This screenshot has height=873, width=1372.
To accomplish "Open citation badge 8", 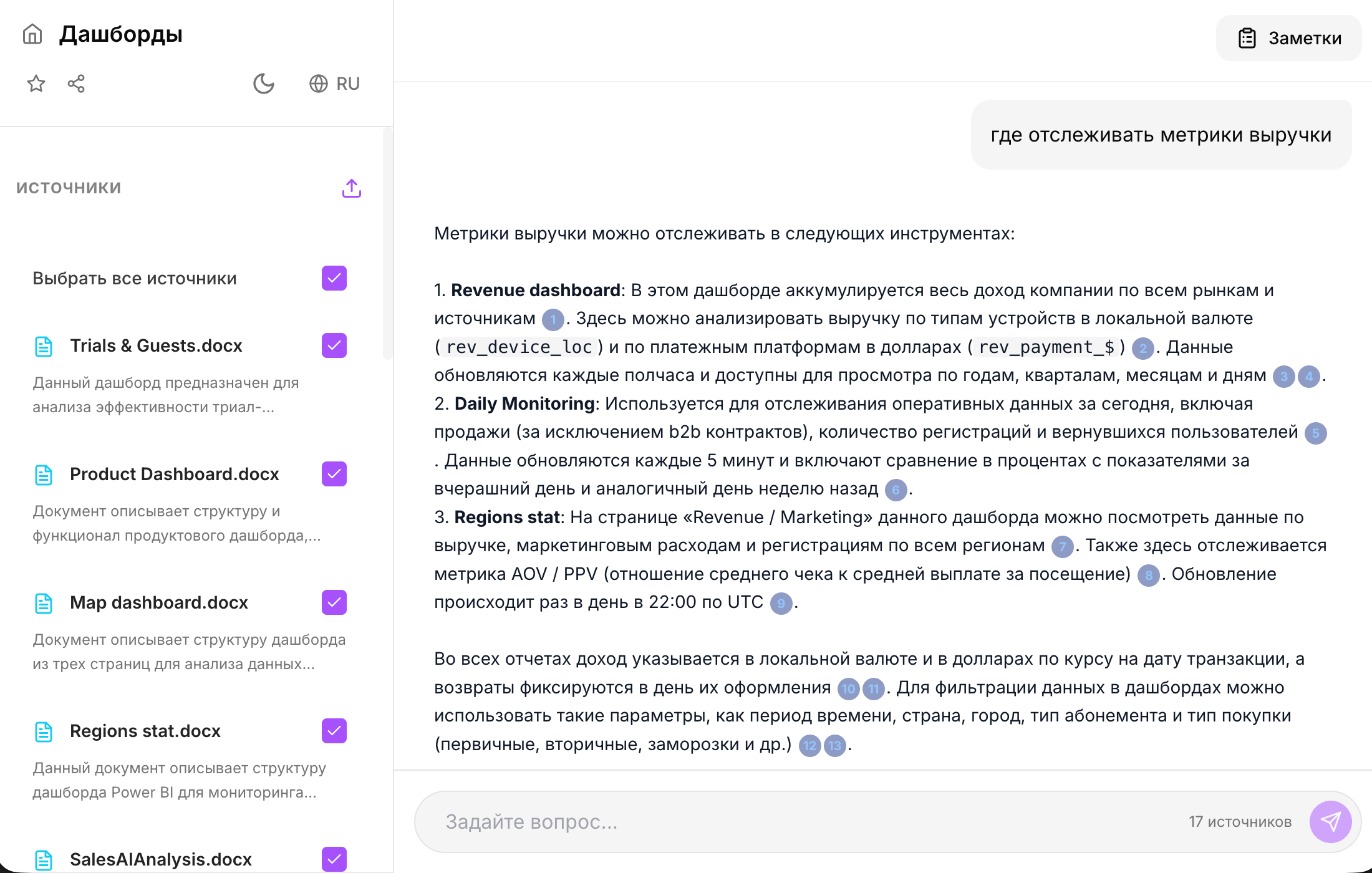I will pyautogui.click(x=1148, y=576).
